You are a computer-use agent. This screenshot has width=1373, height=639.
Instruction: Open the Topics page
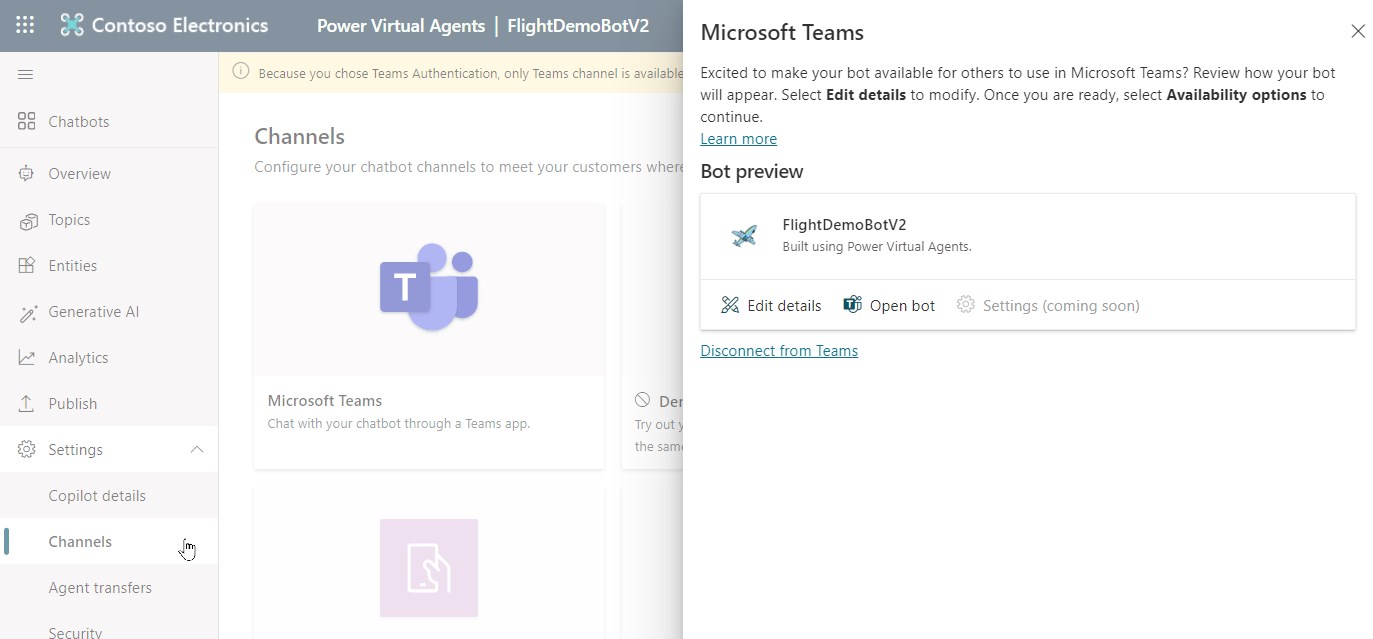[69, 220]
